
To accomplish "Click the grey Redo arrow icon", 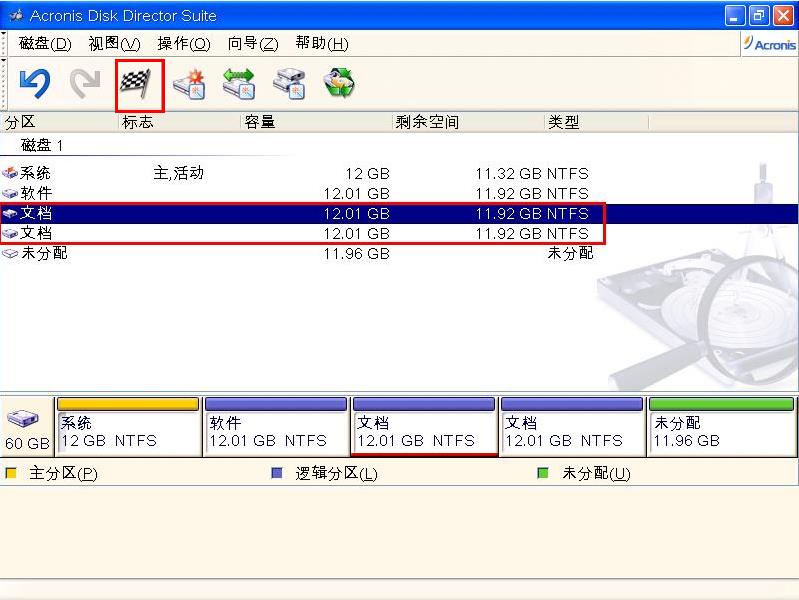I will 85,84.
